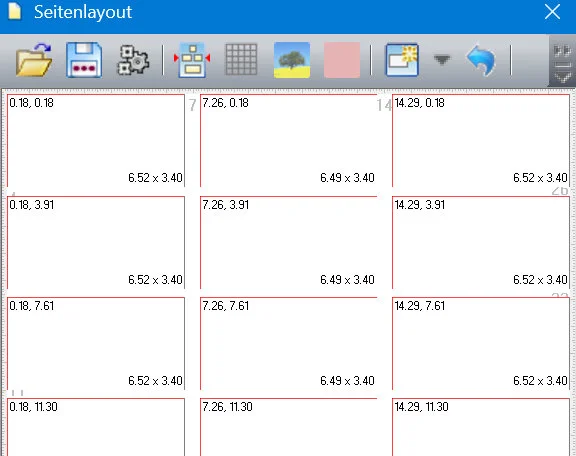Image resolution: width=576 pixels, height=456 pixels.
Task: Expand the small black dropdown arrow
Action: click(442, 59)
